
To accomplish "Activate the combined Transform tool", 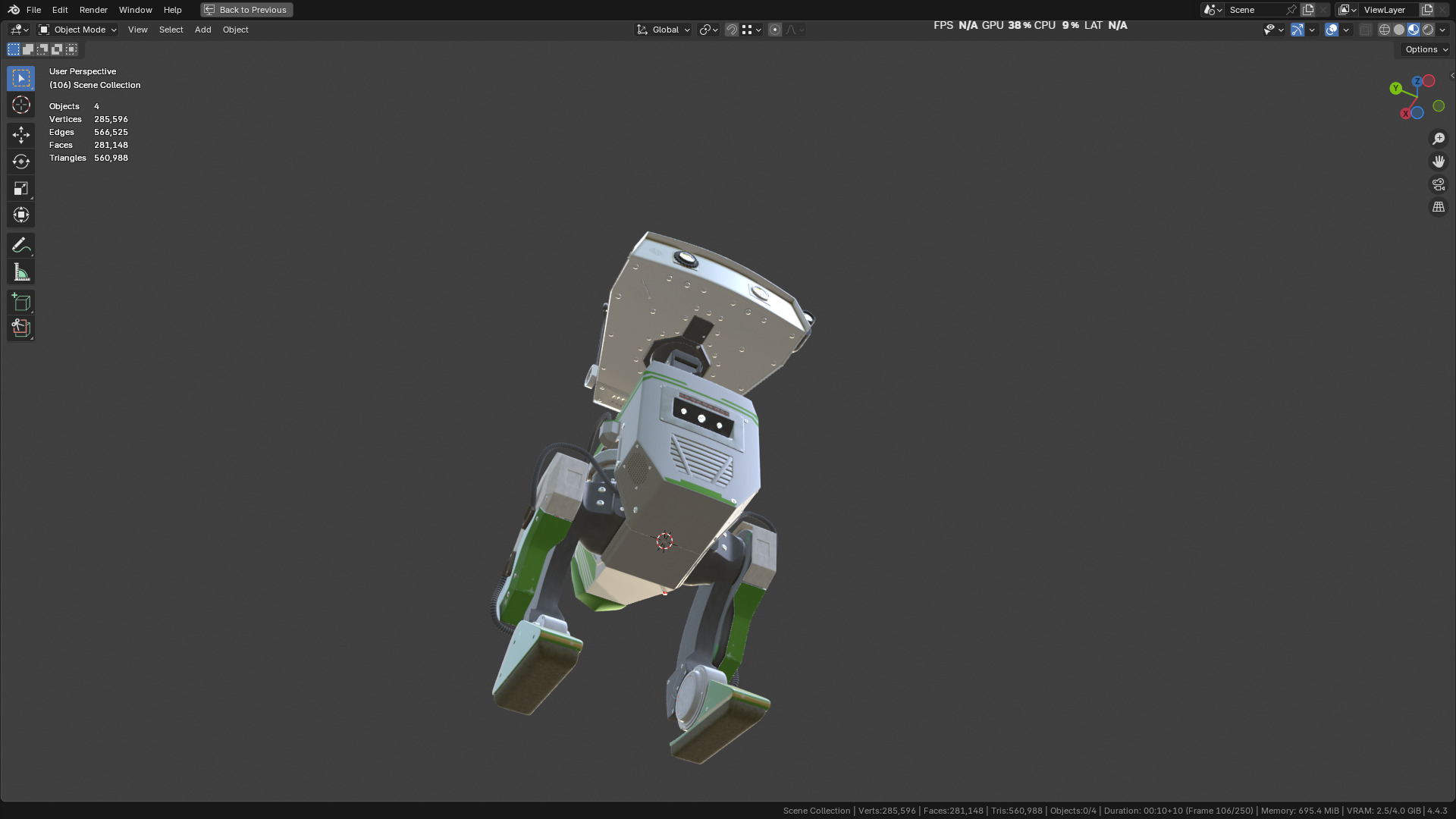I will [x=20, y=215].
